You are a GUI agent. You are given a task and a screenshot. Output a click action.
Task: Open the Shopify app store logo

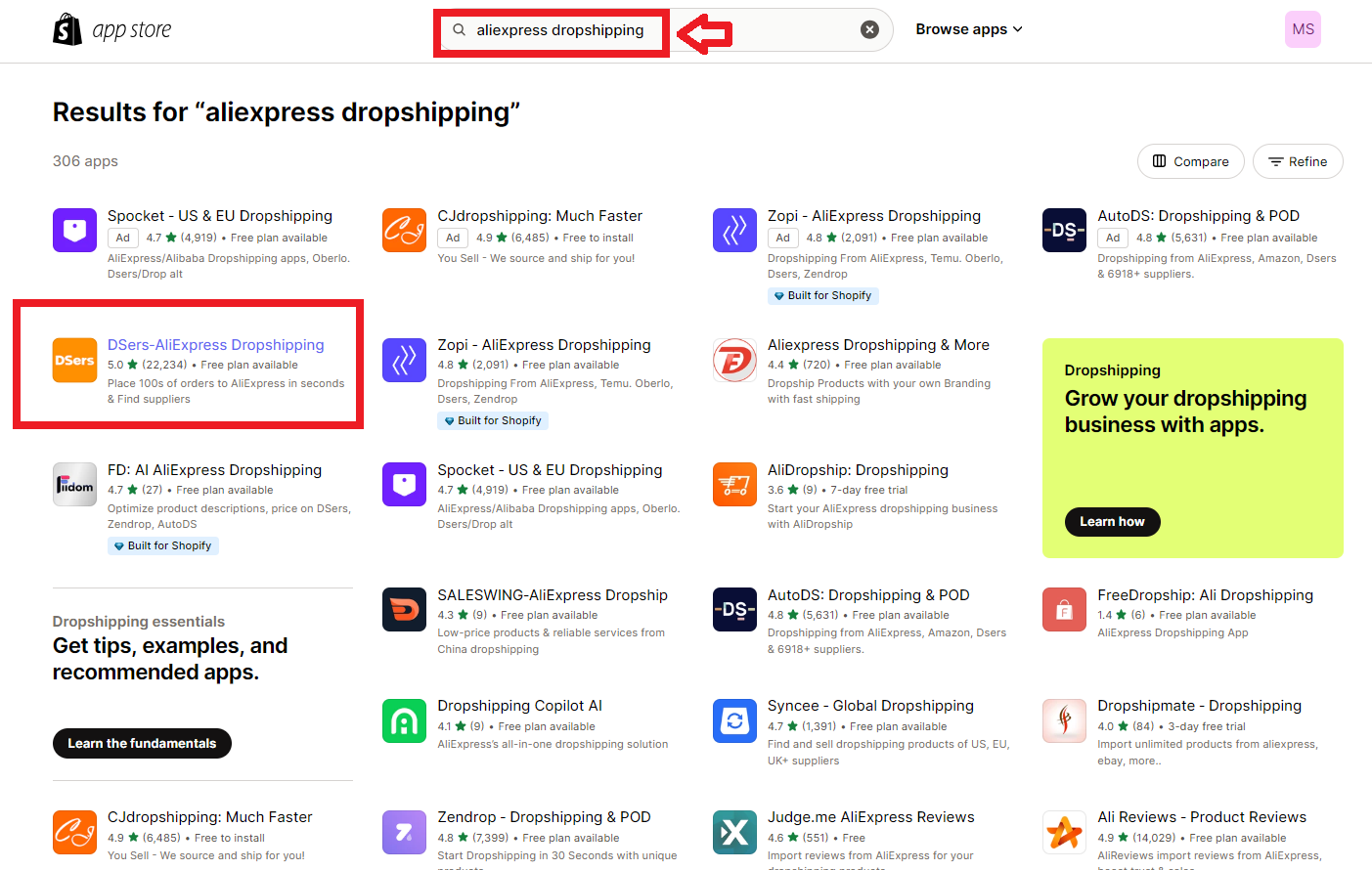click(x=112, y=29)
